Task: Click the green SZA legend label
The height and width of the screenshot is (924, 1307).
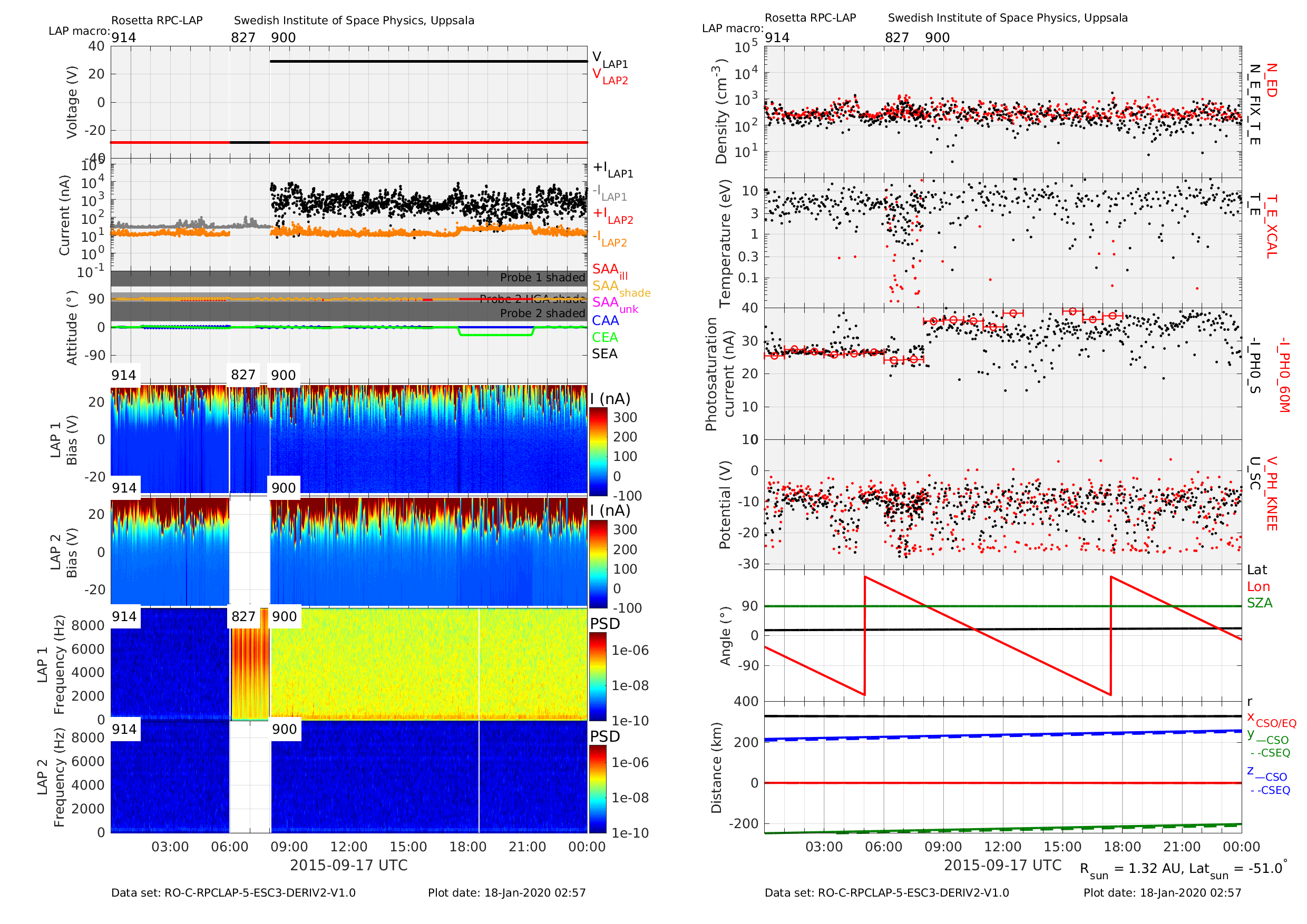Action: pos(1259,603)
